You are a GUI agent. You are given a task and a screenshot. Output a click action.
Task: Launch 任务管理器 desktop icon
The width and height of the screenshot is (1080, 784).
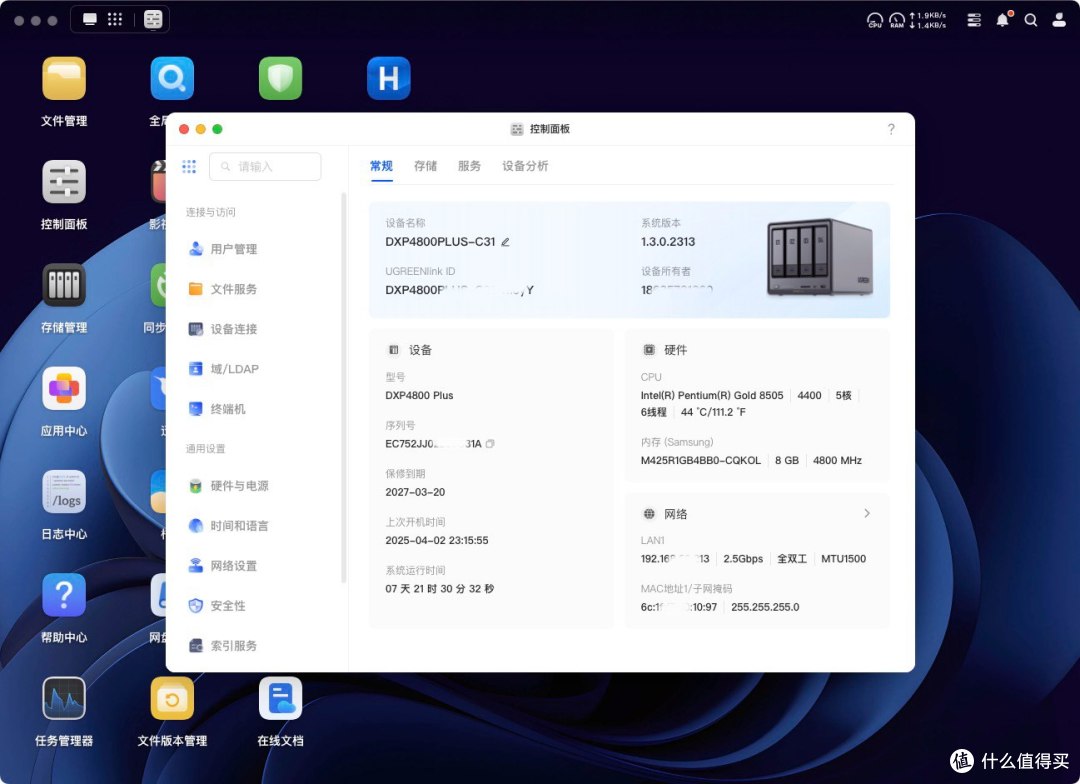(x=64, y=698)
